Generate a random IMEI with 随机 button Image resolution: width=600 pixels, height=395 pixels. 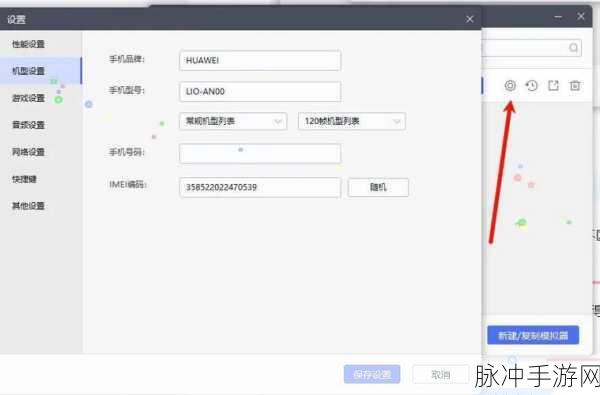(378, 187)
